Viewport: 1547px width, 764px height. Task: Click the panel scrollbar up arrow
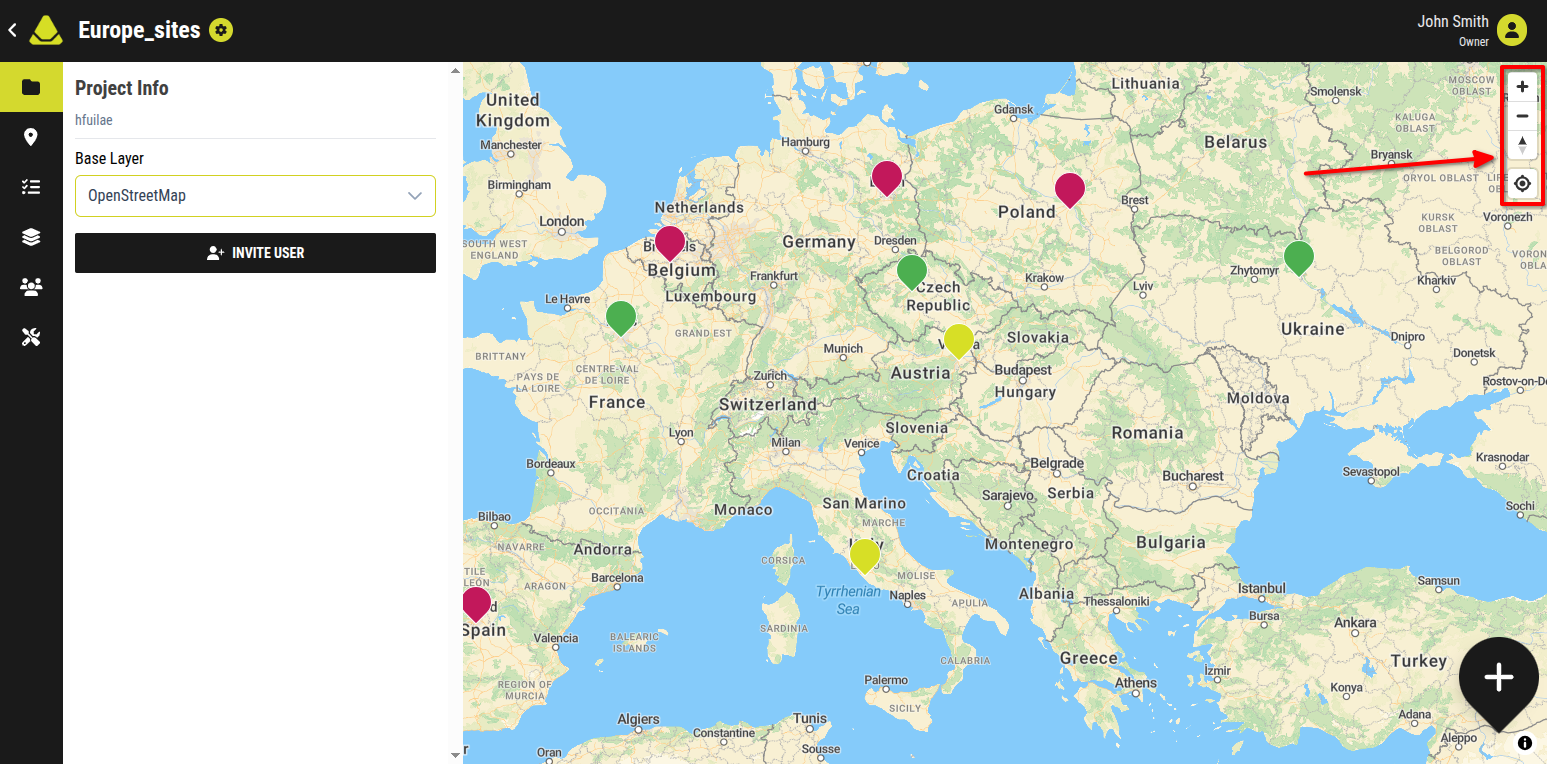tap(456, 70)
